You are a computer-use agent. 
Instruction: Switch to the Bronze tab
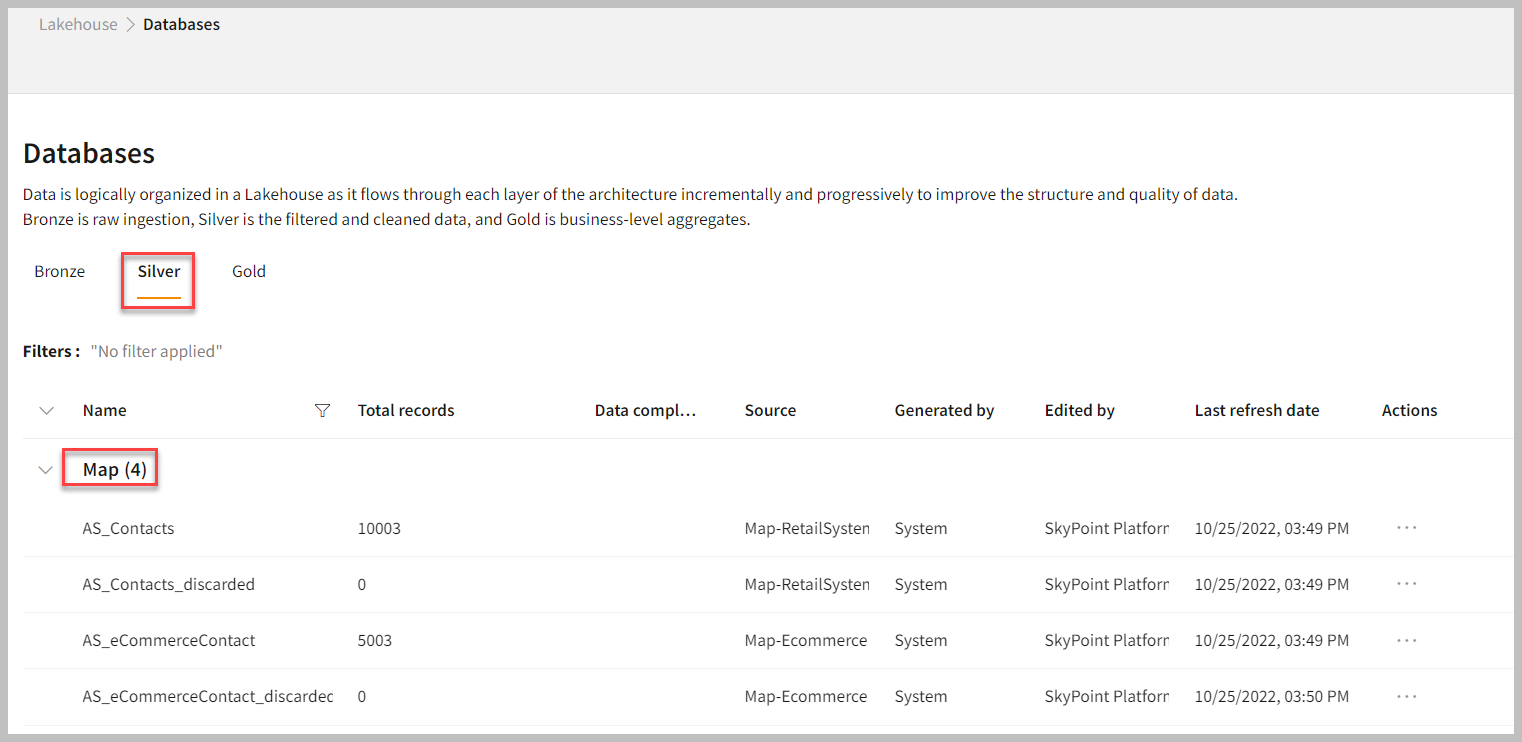point(60,271)
